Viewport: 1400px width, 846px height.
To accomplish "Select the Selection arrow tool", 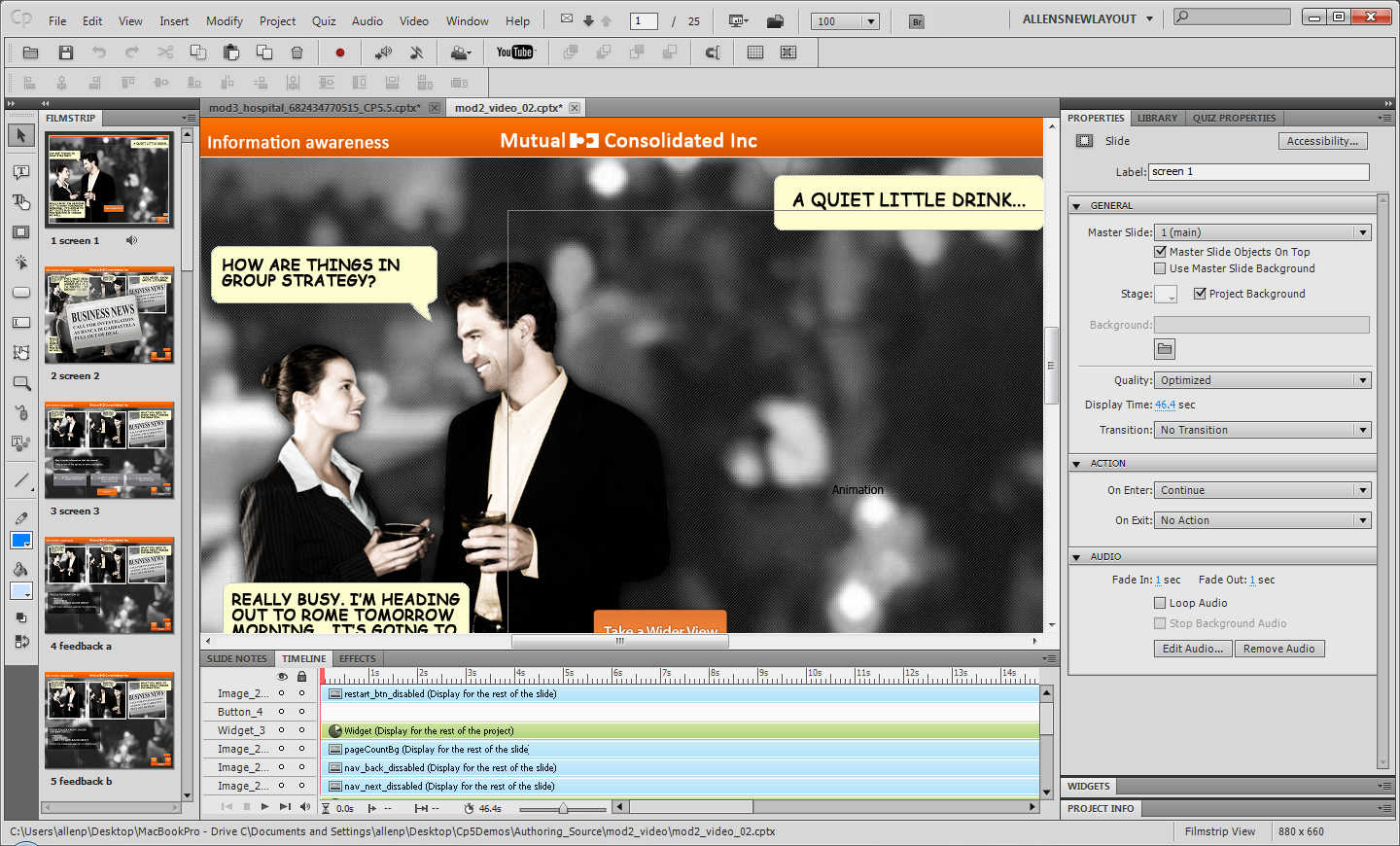I will (20, 136).
